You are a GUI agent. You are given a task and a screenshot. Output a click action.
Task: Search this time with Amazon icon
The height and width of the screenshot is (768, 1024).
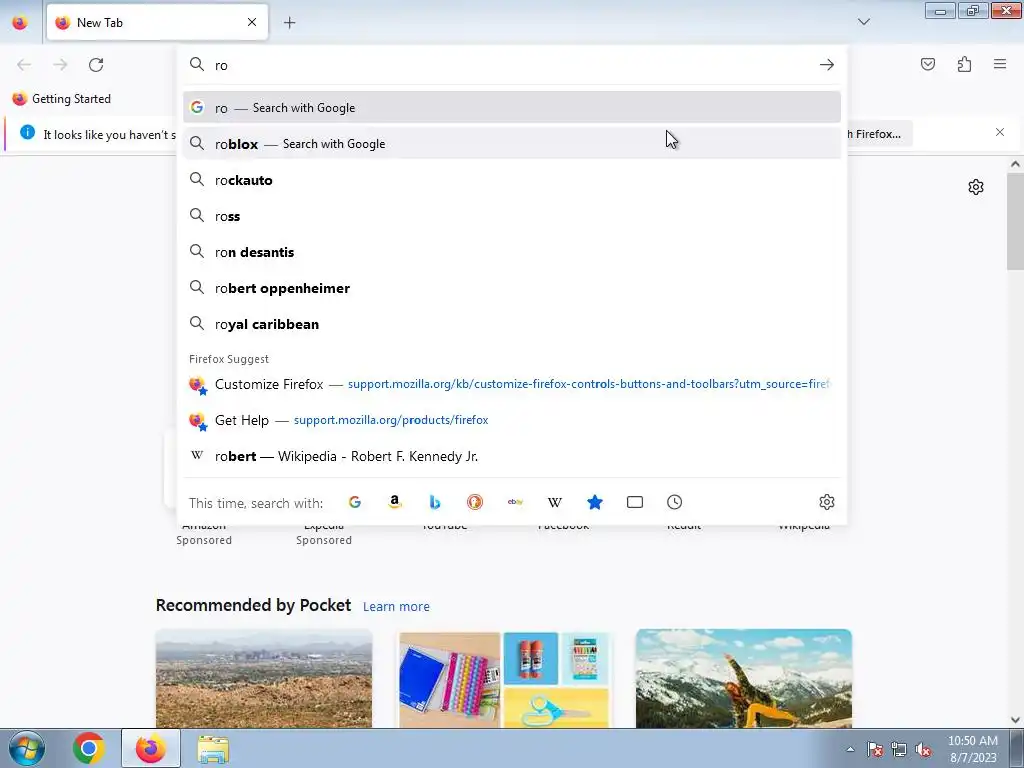pos(394,502)
